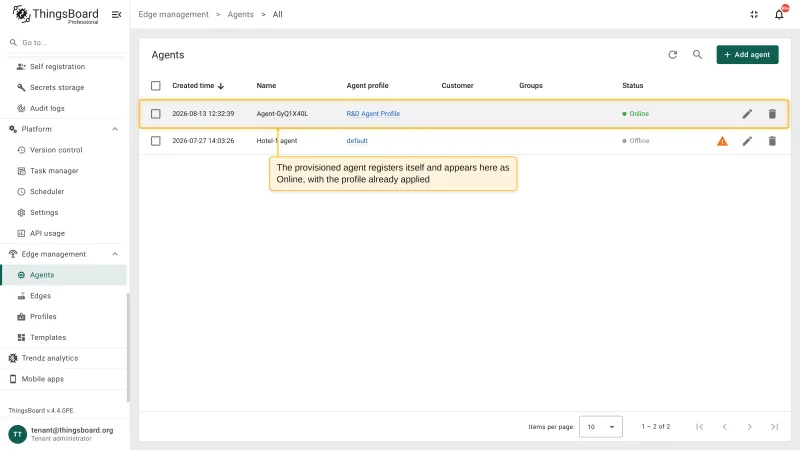Delete the Hotel-1 agent trash icon
The width and height of the screenshot is (800, 450).
pyautogui.click(x=772, y=141)
